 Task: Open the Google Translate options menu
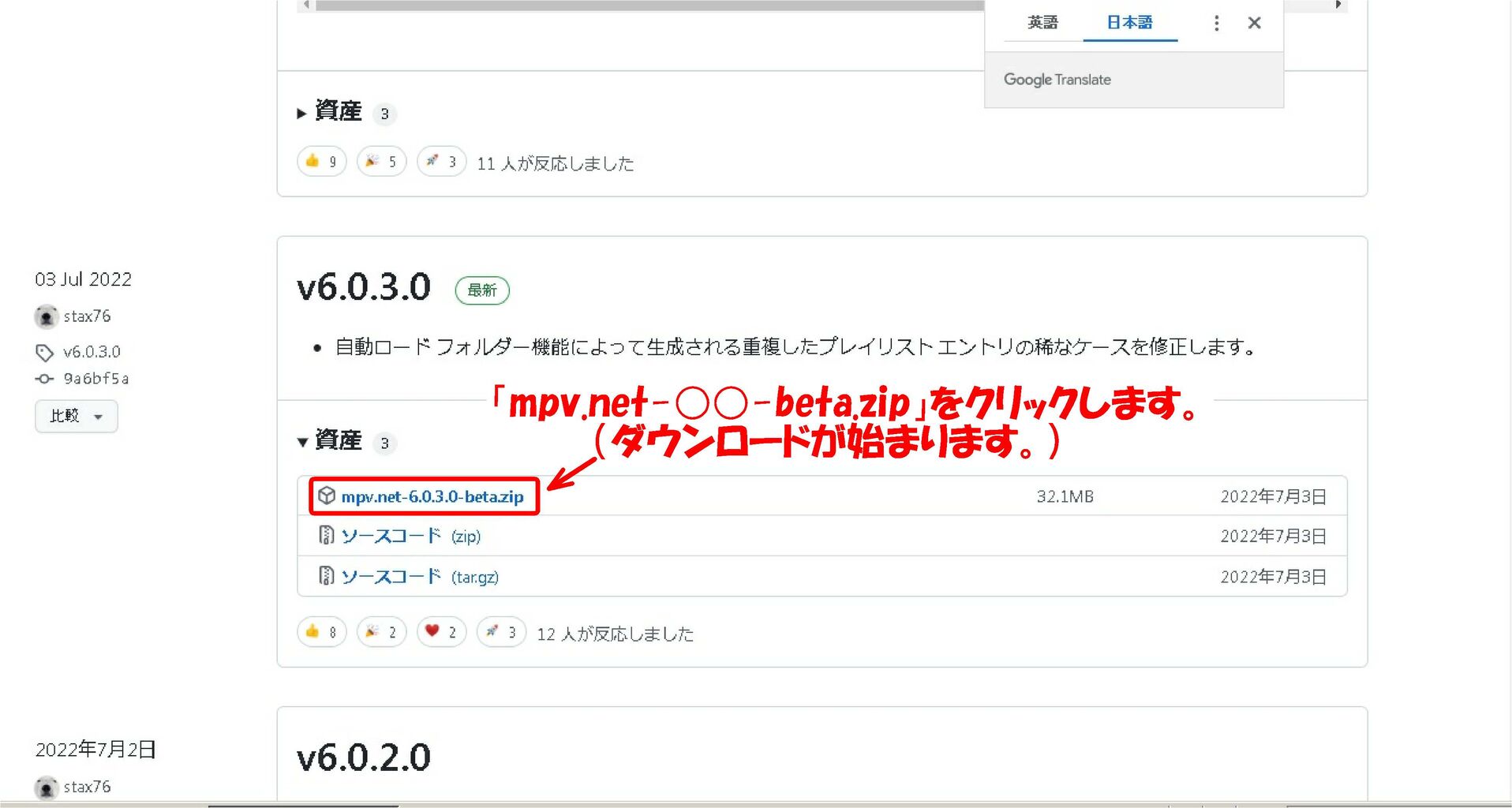pyautogui.click(x=1216, y=23)
